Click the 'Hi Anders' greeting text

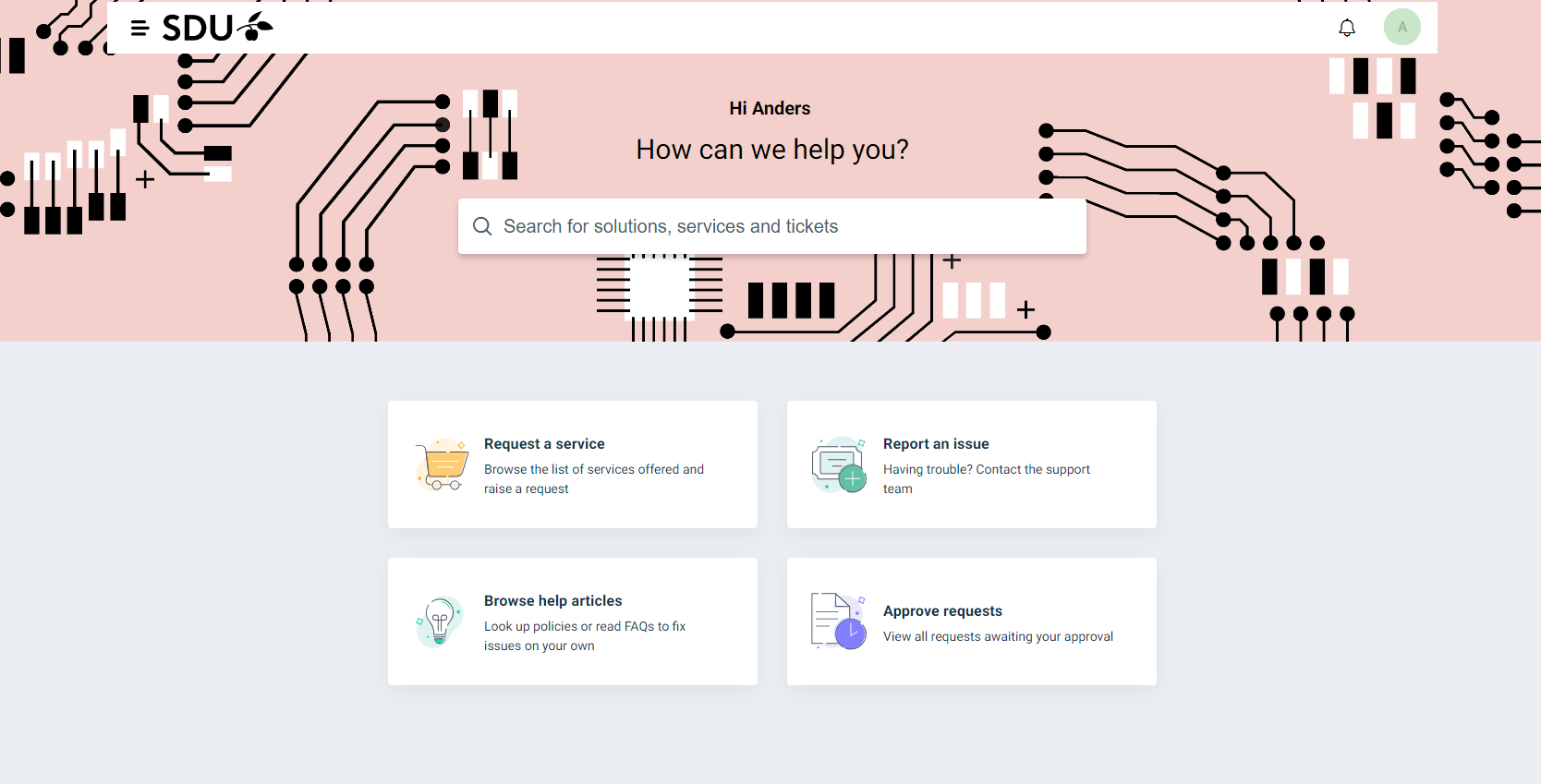[x=770, y=109]
